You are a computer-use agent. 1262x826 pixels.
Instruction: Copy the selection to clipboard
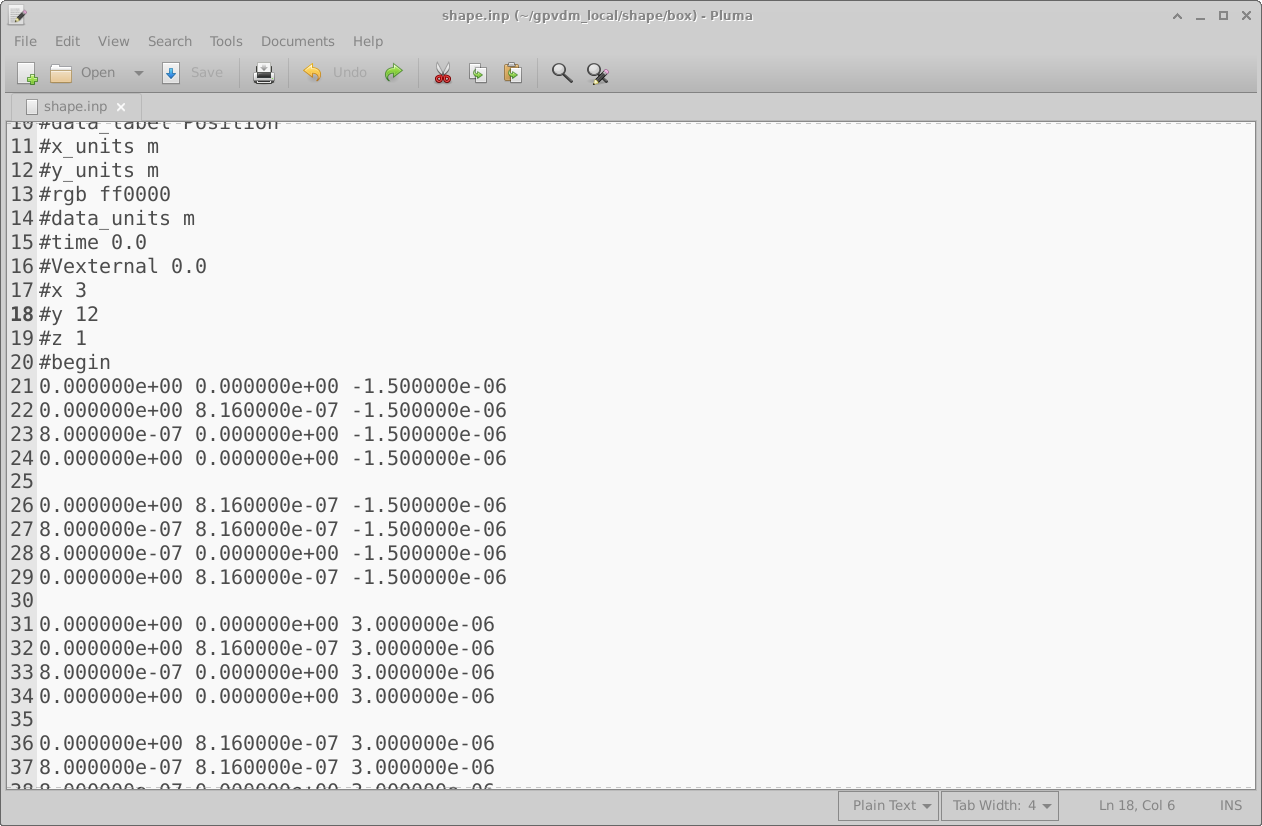(477, 72)
